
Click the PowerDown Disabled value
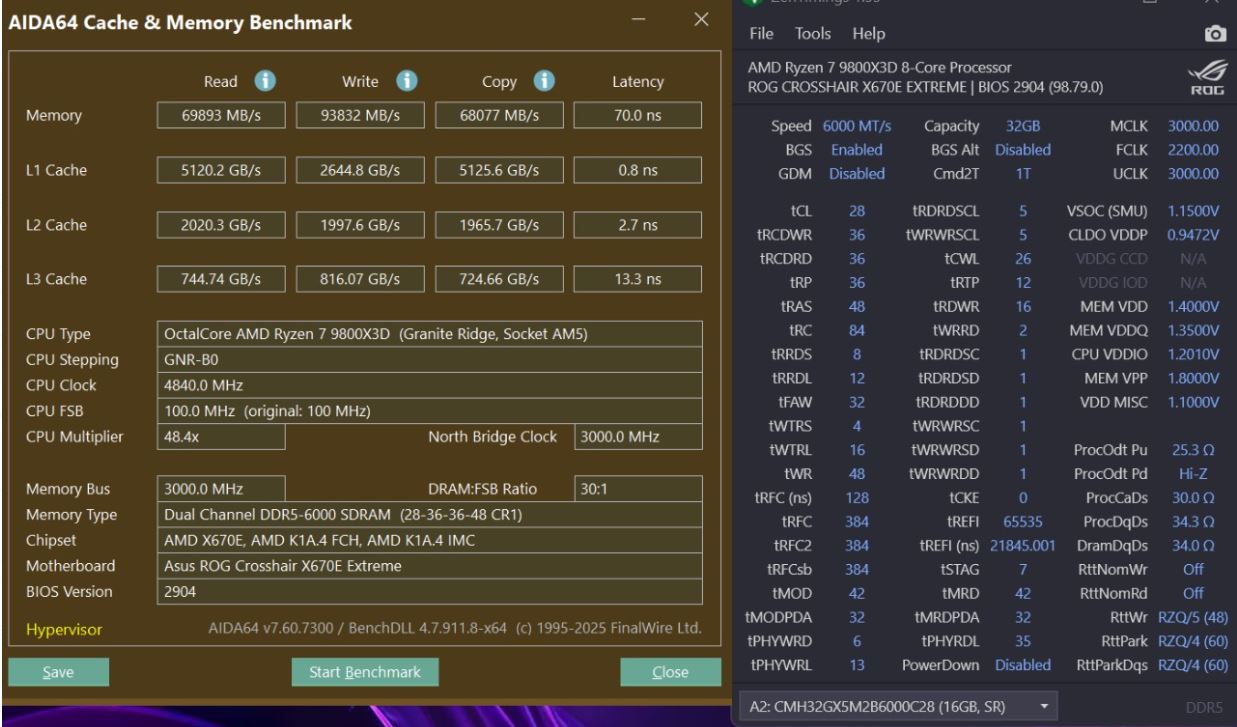point(1022,664)
